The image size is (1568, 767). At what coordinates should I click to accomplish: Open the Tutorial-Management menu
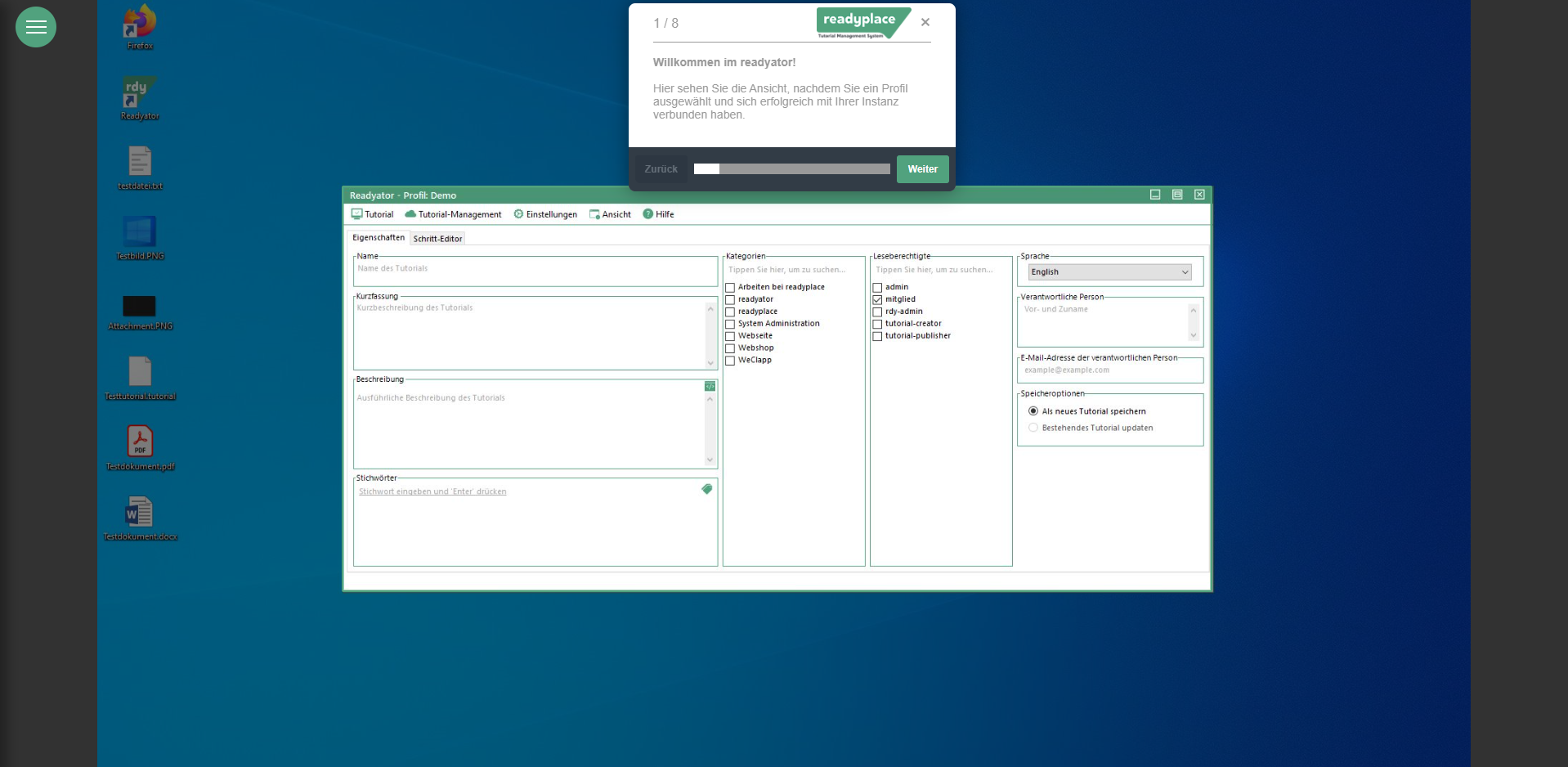(x=454, y=214)
